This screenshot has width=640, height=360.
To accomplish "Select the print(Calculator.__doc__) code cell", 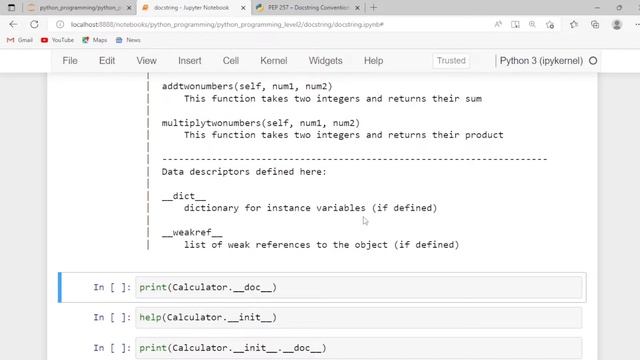I will pyautogui.click(x=358, y=287).
